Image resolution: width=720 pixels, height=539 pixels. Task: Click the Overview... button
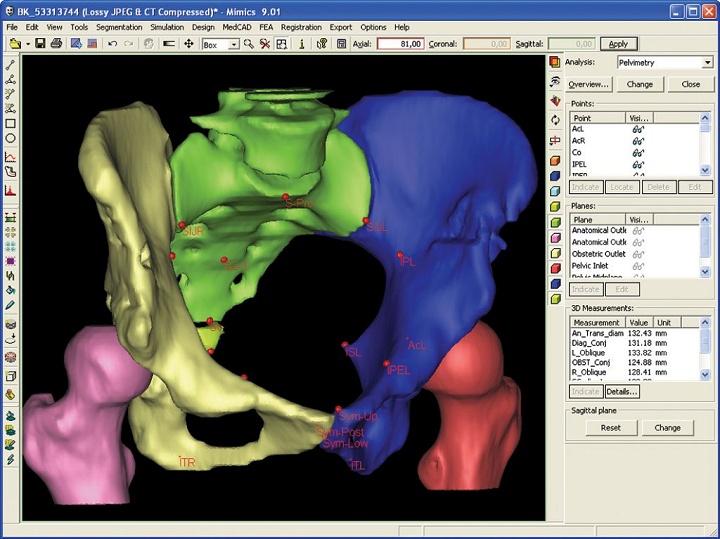pyautogui.click(x=589, y=84)
